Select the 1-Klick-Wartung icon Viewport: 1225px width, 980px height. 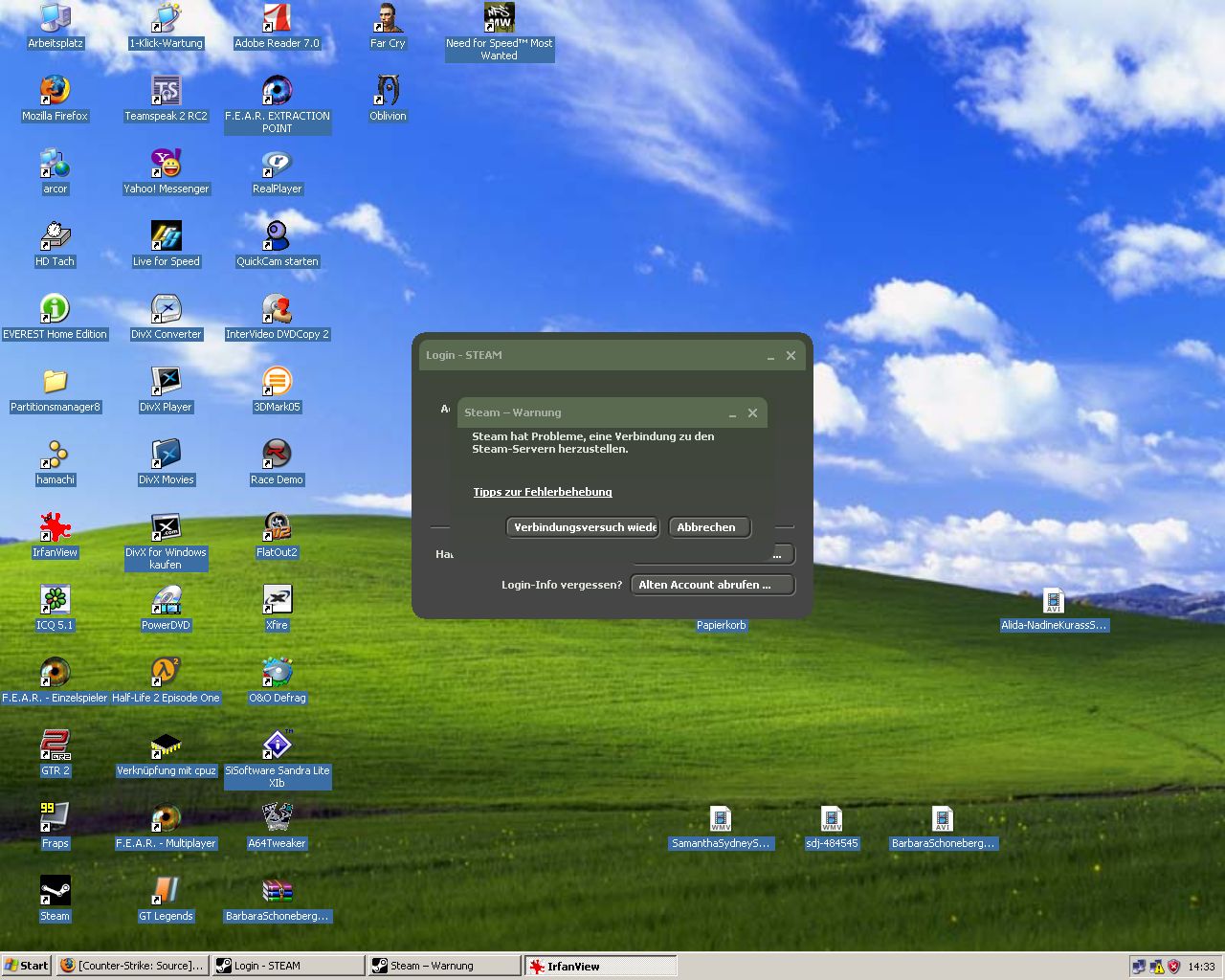click(166, 27)
